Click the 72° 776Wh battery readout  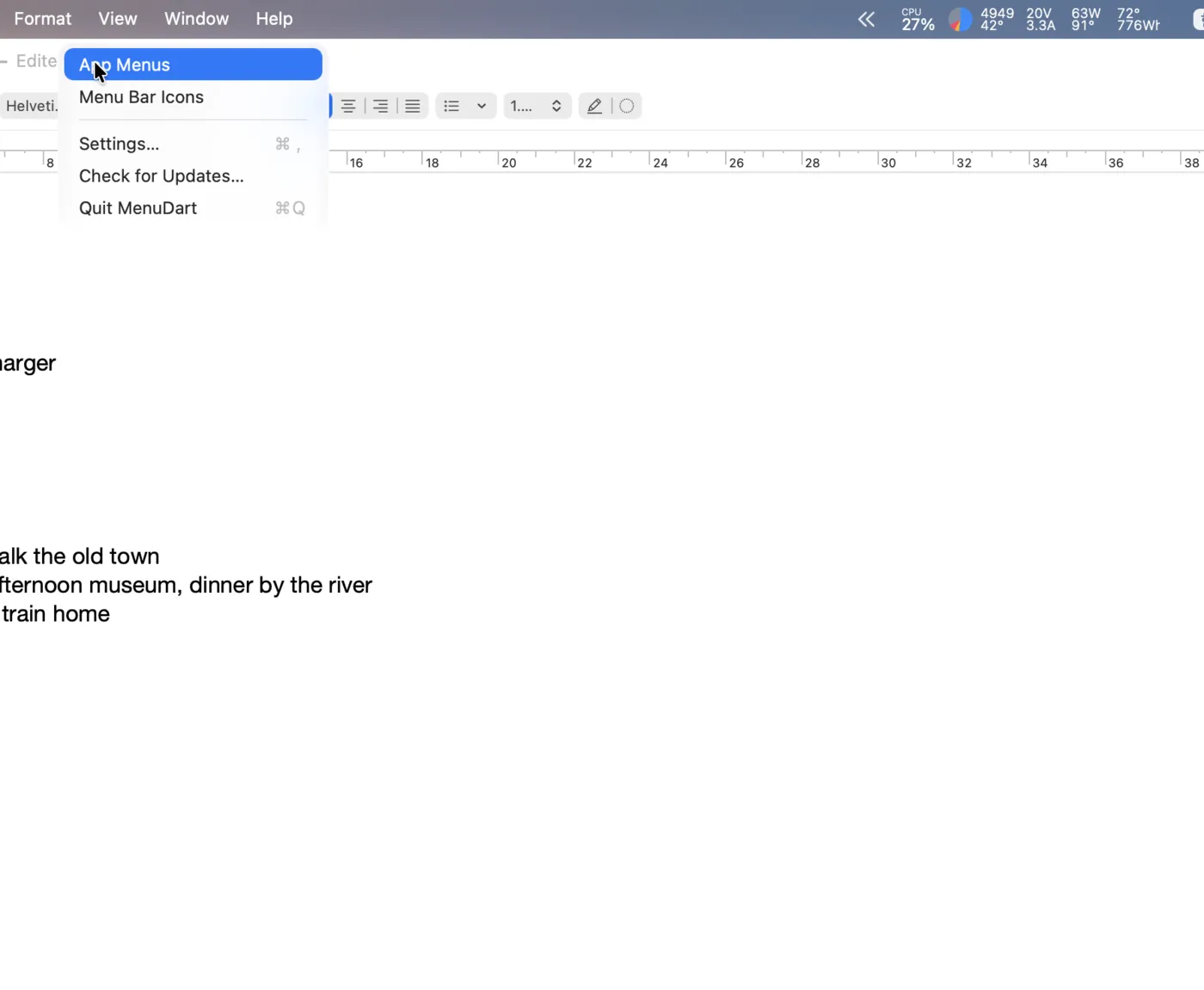tap(1139, 19)
